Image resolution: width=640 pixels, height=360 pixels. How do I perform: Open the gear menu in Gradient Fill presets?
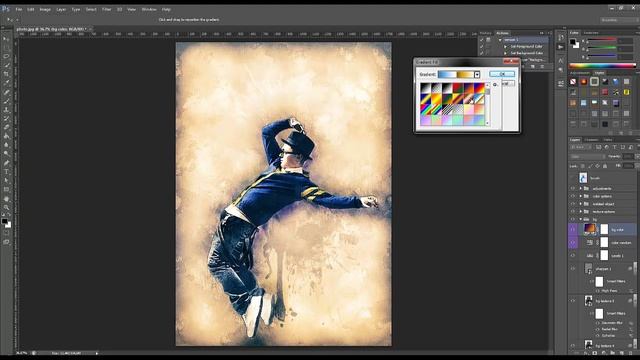click(495, 84)
